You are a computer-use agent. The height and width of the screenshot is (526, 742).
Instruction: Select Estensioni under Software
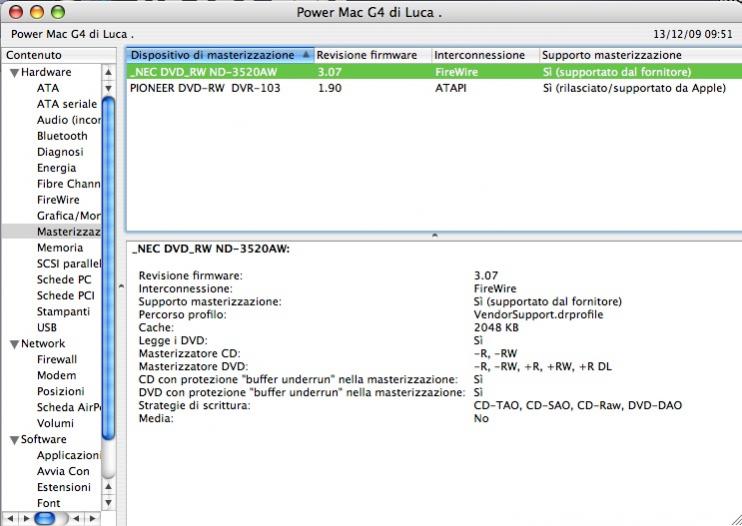click(x=63, y=488)
